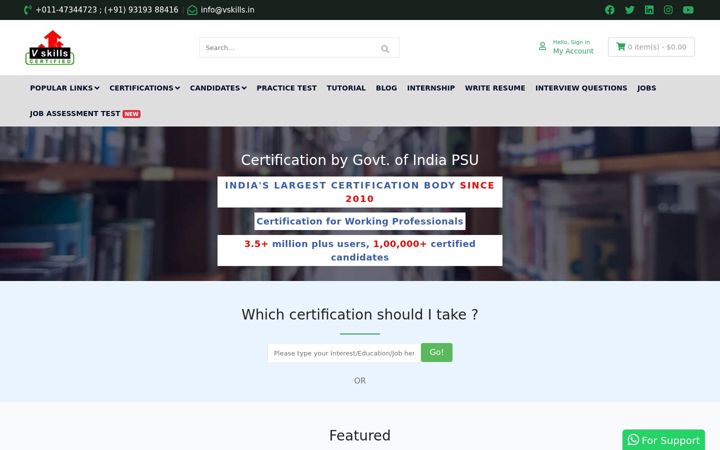Screen dimensions: 720x450
Task: Click the India's Largest Certification Body banner
Action: coord(360,192)
